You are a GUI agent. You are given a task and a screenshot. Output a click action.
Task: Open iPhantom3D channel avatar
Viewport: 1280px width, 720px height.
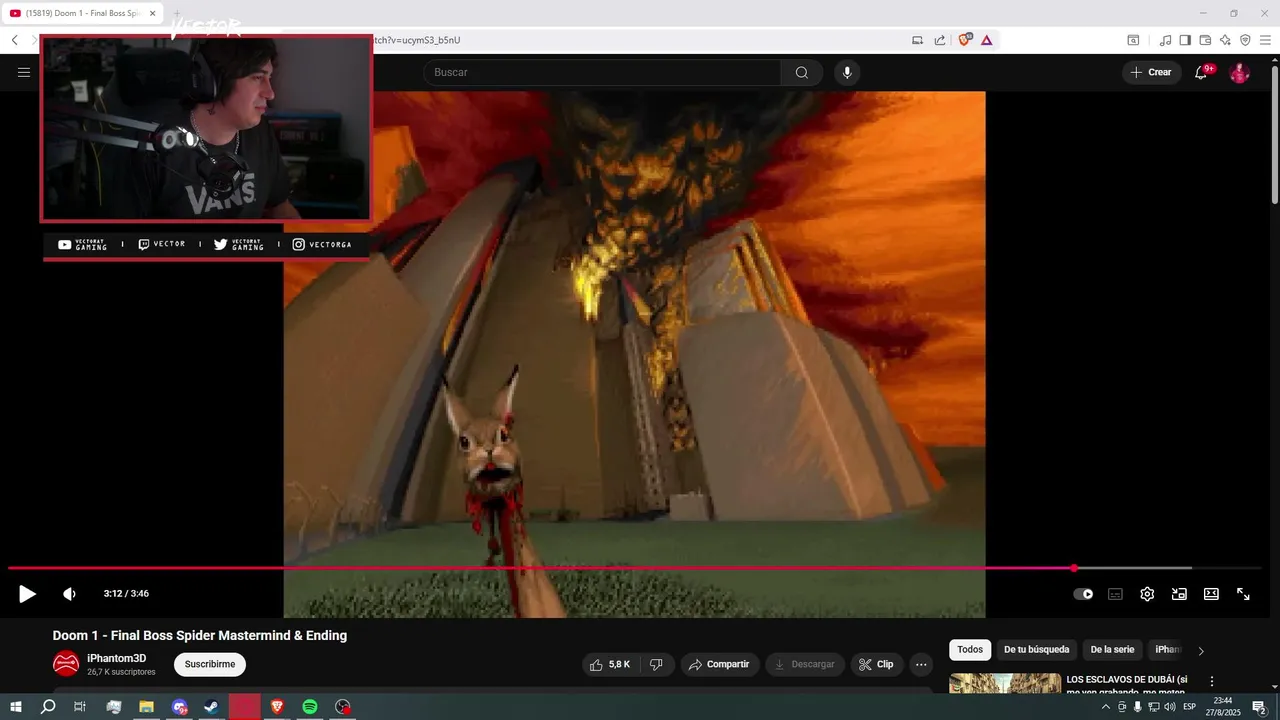66,664
